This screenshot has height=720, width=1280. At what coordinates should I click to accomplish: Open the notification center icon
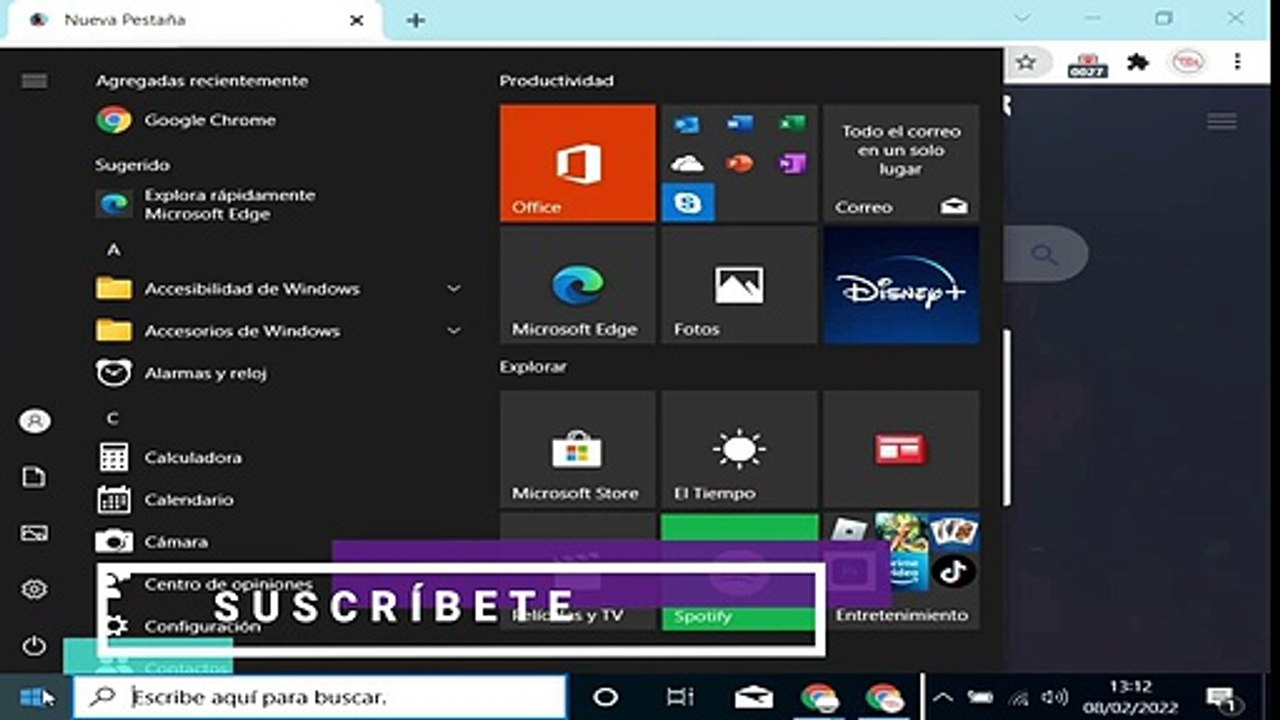[x=1221, y=697]
